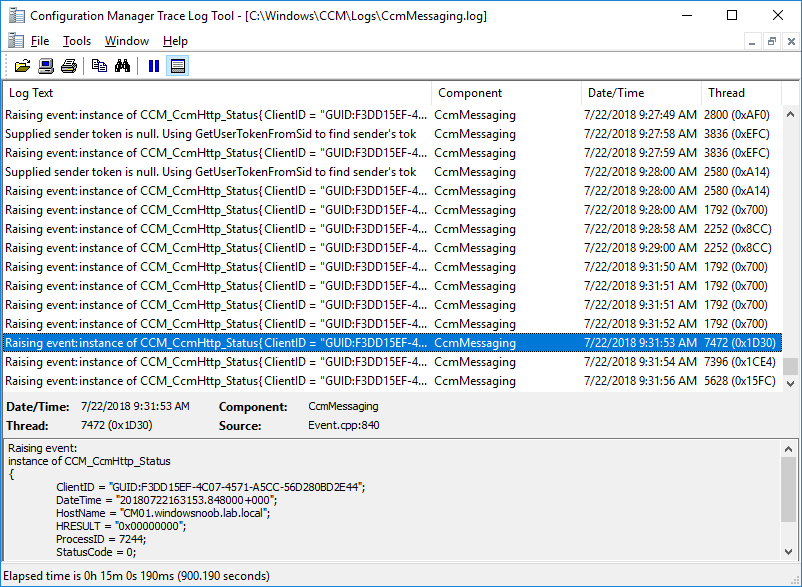Click the StatusCode = 0 line
This screenshot has height=587, width=802.
tap(96, 552)
